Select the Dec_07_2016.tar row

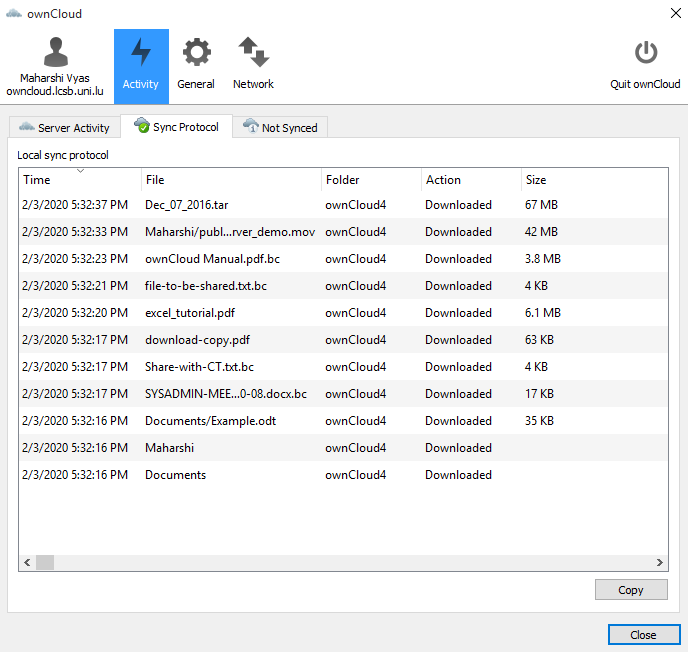coord(186,205)
